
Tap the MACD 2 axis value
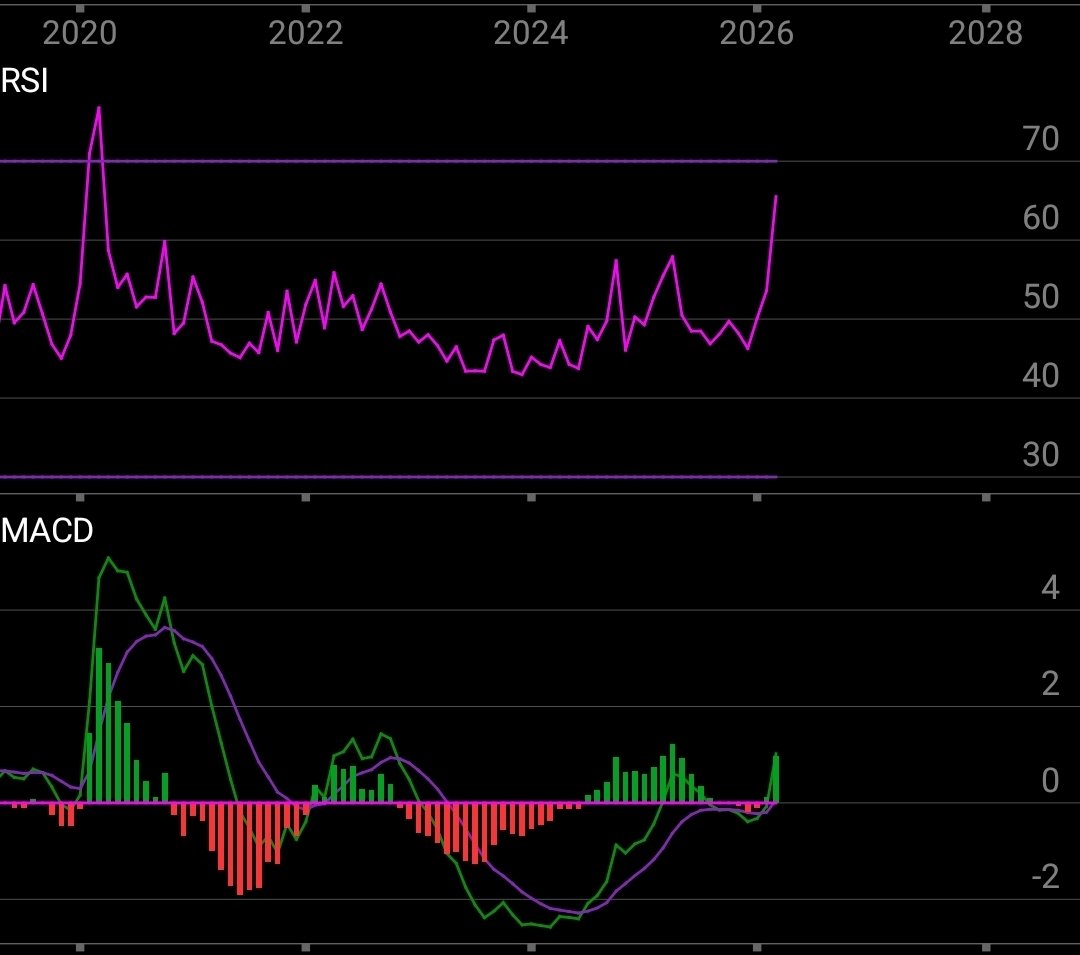pos(1050,684)
